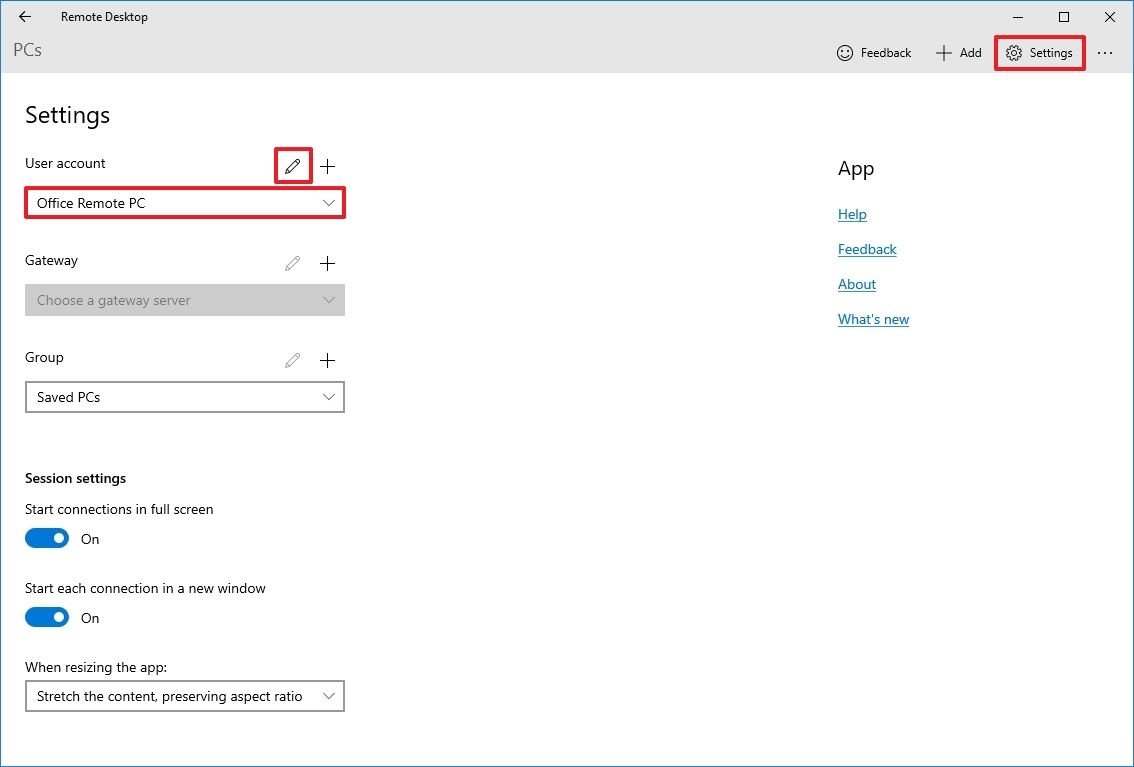The width and height of the screenshot is (1134, 767).
Task: Click the What's new link
Action: pyautogui.click(x=873, y=319)
